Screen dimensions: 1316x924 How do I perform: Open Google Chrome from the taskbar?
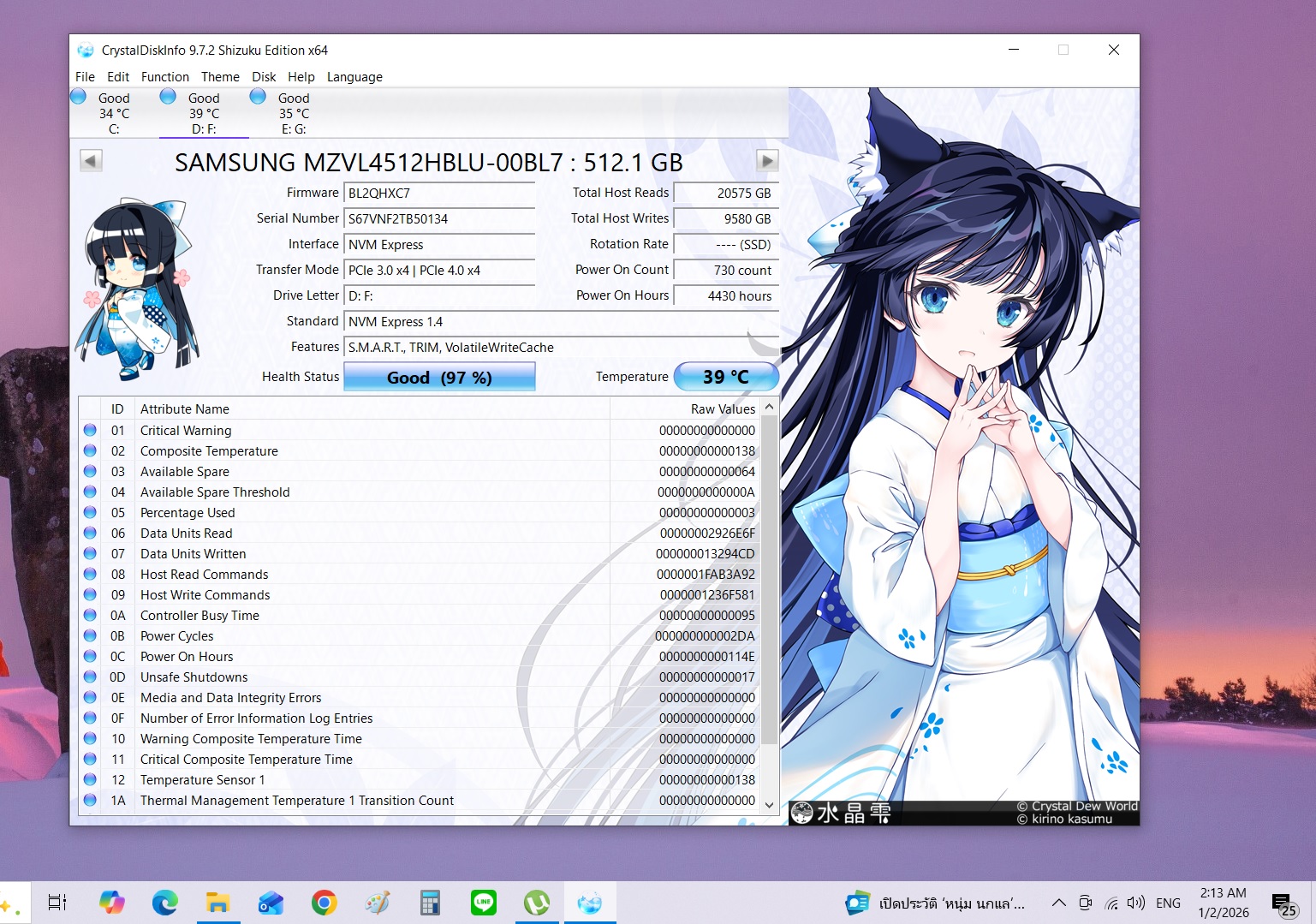point(324,903)
